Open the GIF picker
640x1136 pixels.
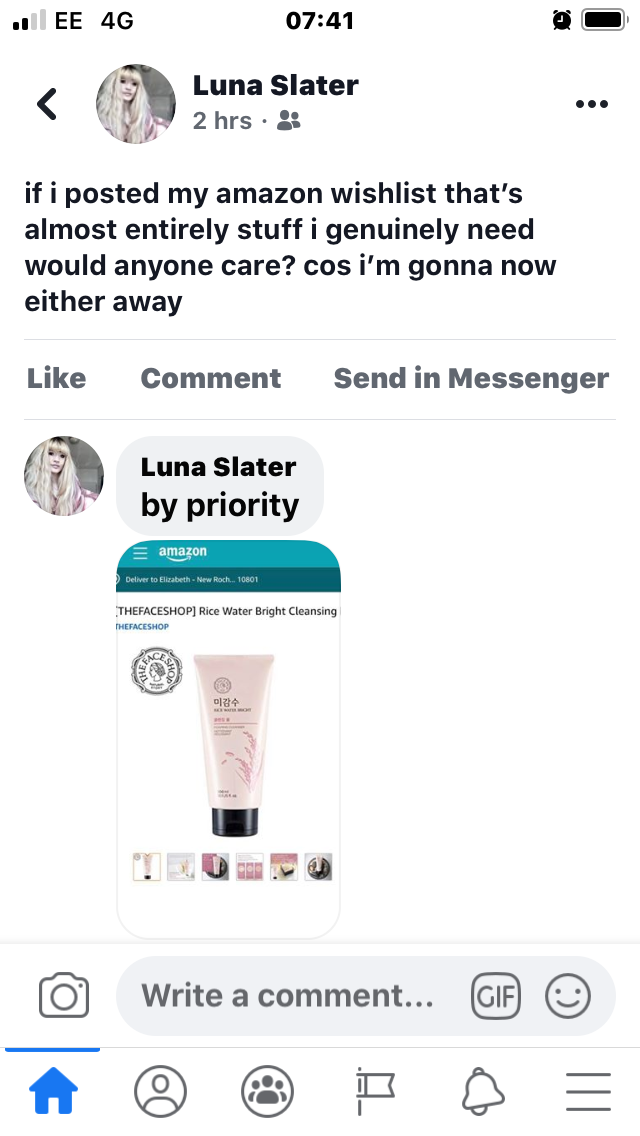[496, 996]
